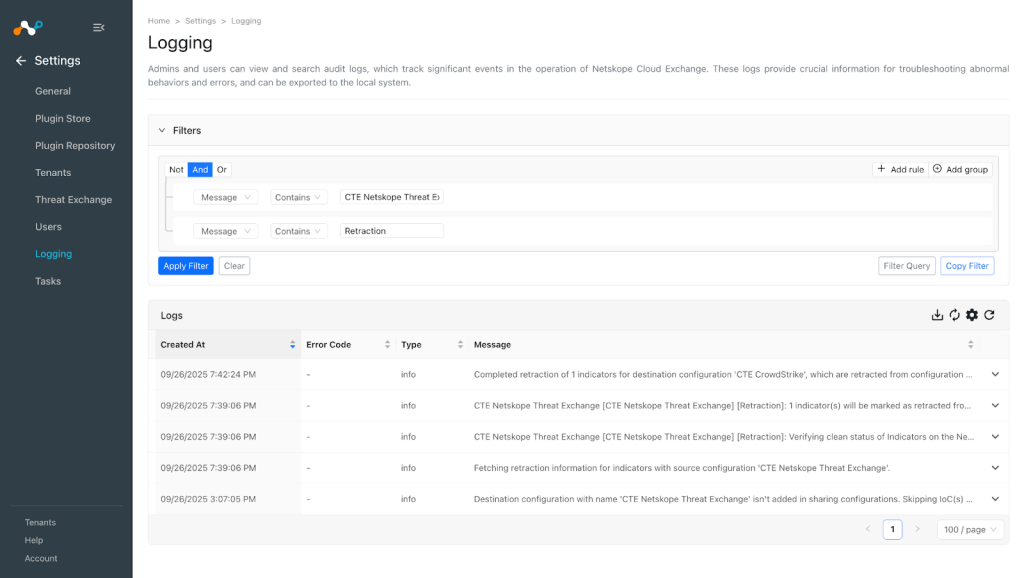
Task: Select the Or filter operator
Action: (222, 170)
